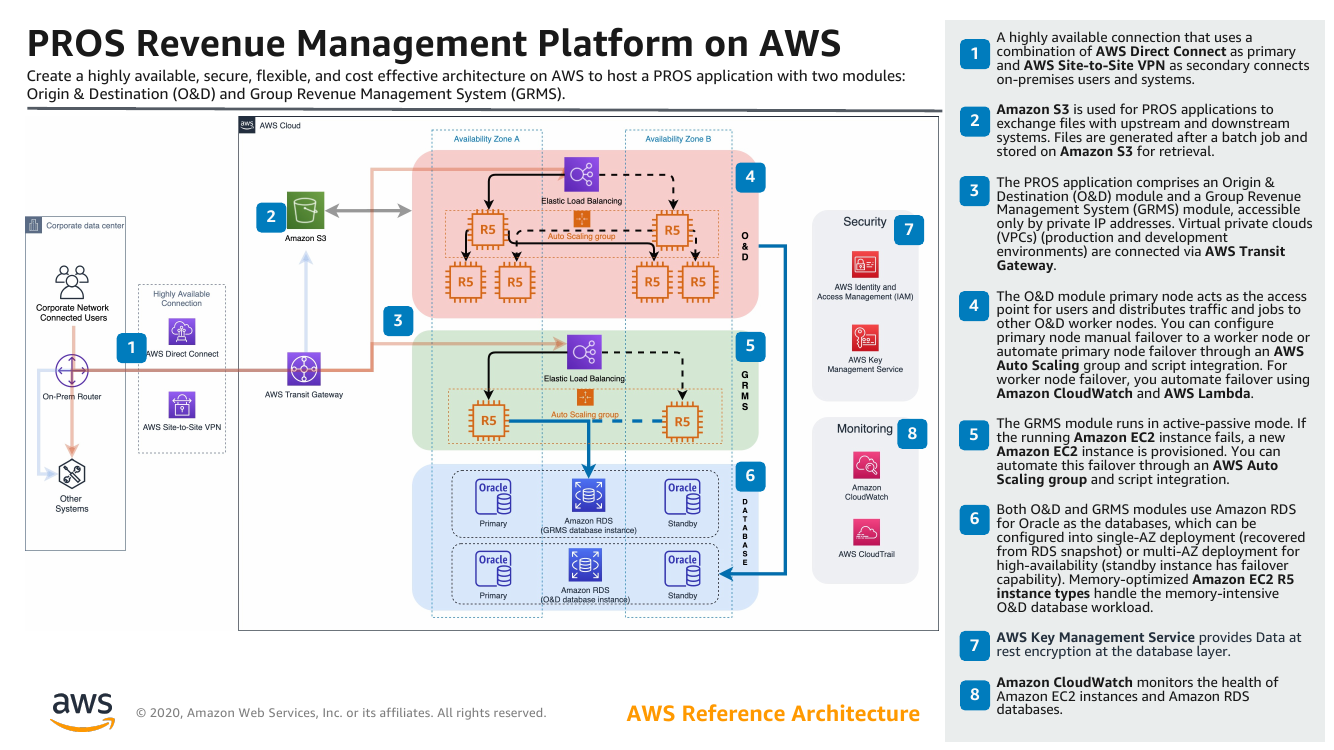This screenshot has height=750, width=1334.
Task: Select the AWS Transit Gateway icon
Action: [303, 369]
